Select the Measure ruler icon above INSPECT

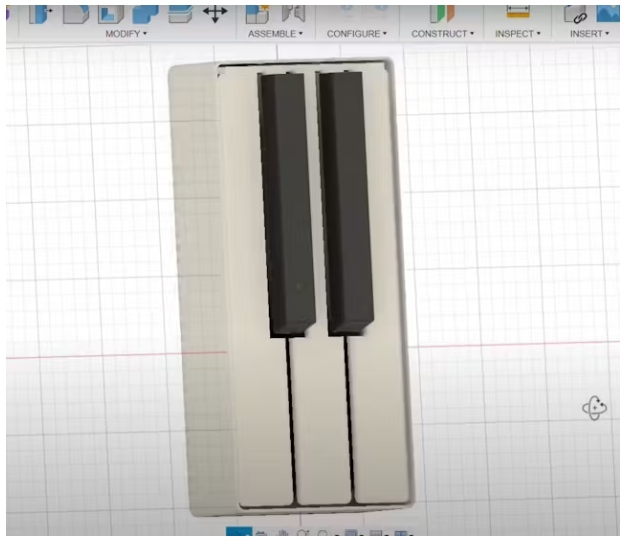point(517,12)
